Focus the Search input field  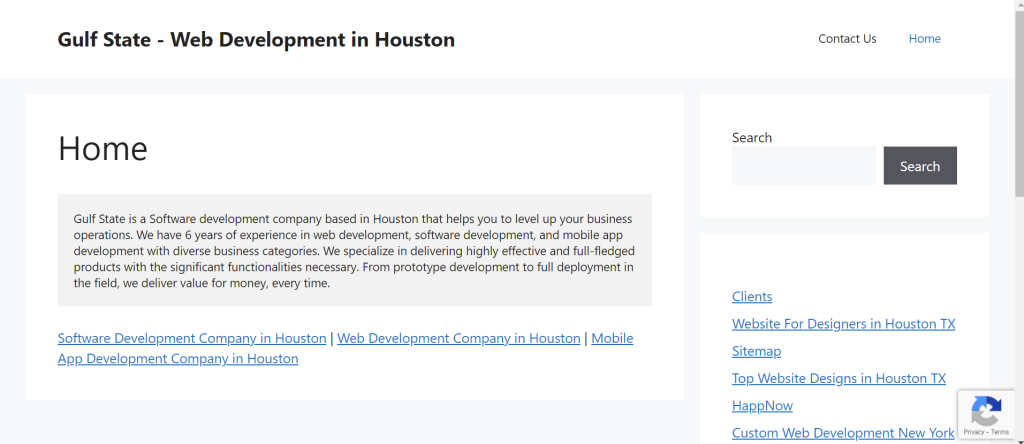coord(803,166)
